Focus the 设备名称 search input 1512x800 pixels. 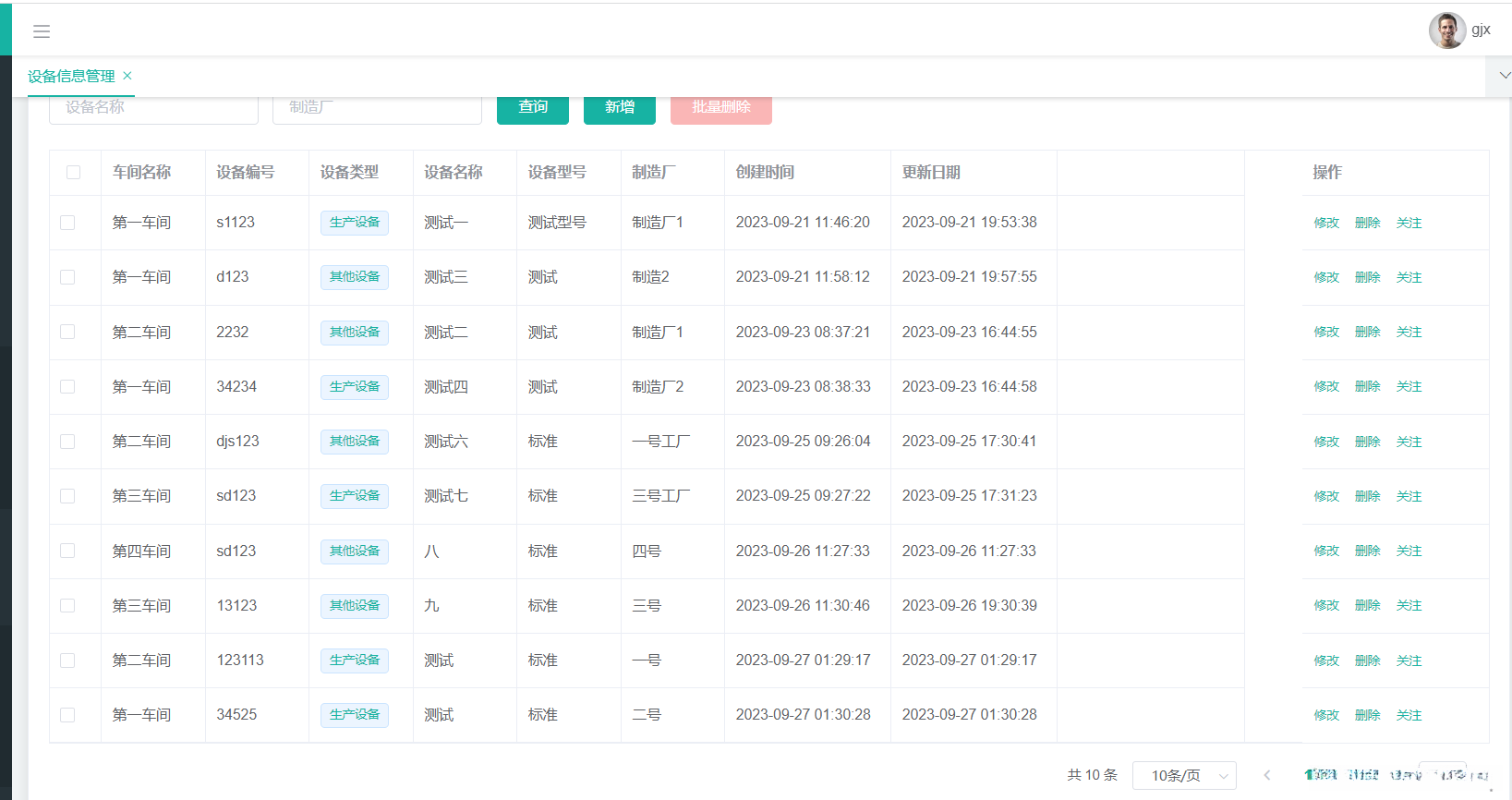[153, 107]
